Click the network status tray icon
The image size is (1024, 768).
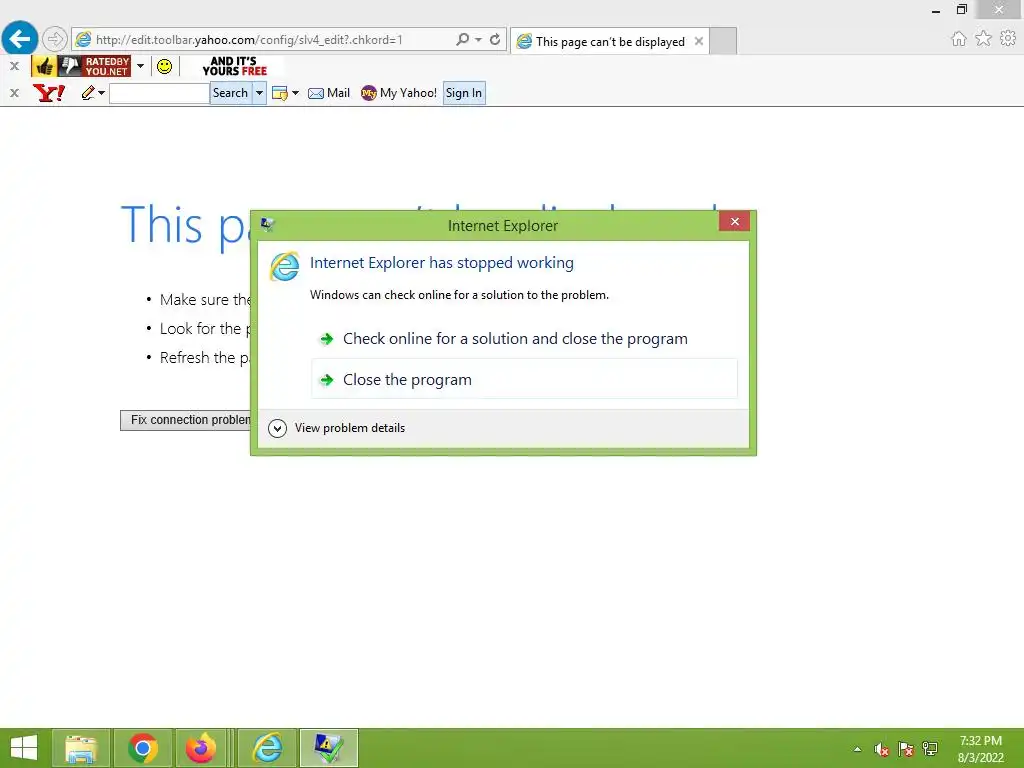tap(930, 749)
